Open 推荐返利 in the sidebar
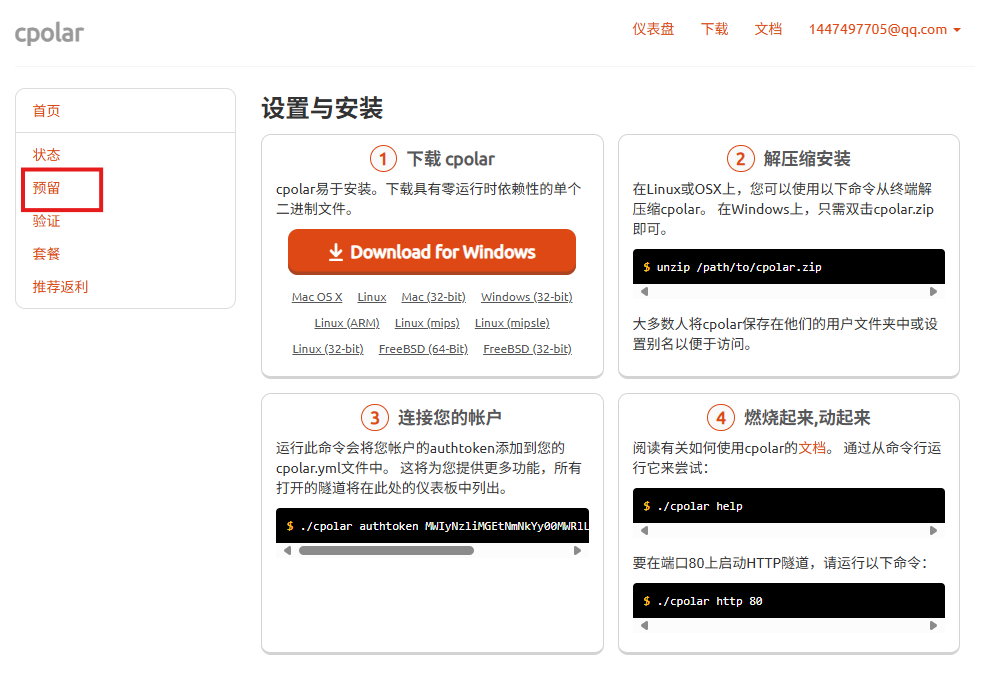The height and width of the screenshot is (674, 993). click(60, 287)
